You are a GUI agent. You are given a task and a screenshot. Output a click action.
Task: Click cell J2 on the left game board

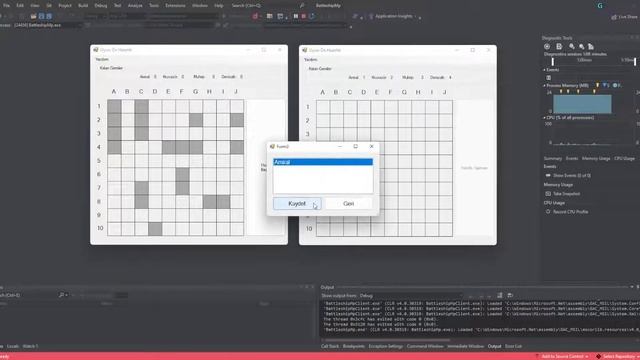237,120
